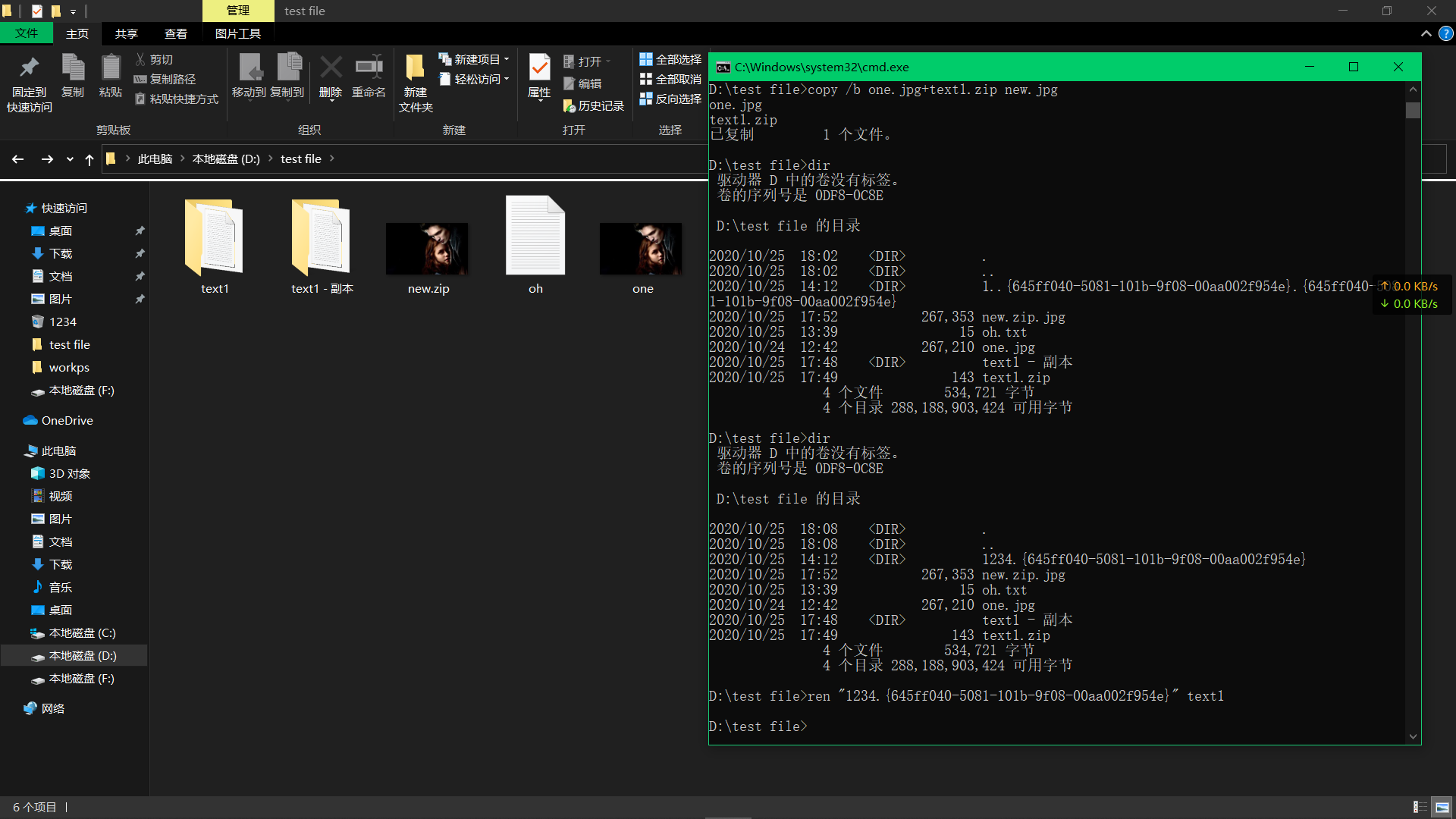Image resolution: width=1456 pixels, height=819 pixels.
Task: Click the New Folder (新建文件夹) icon
Action: [x=415, y=68]
